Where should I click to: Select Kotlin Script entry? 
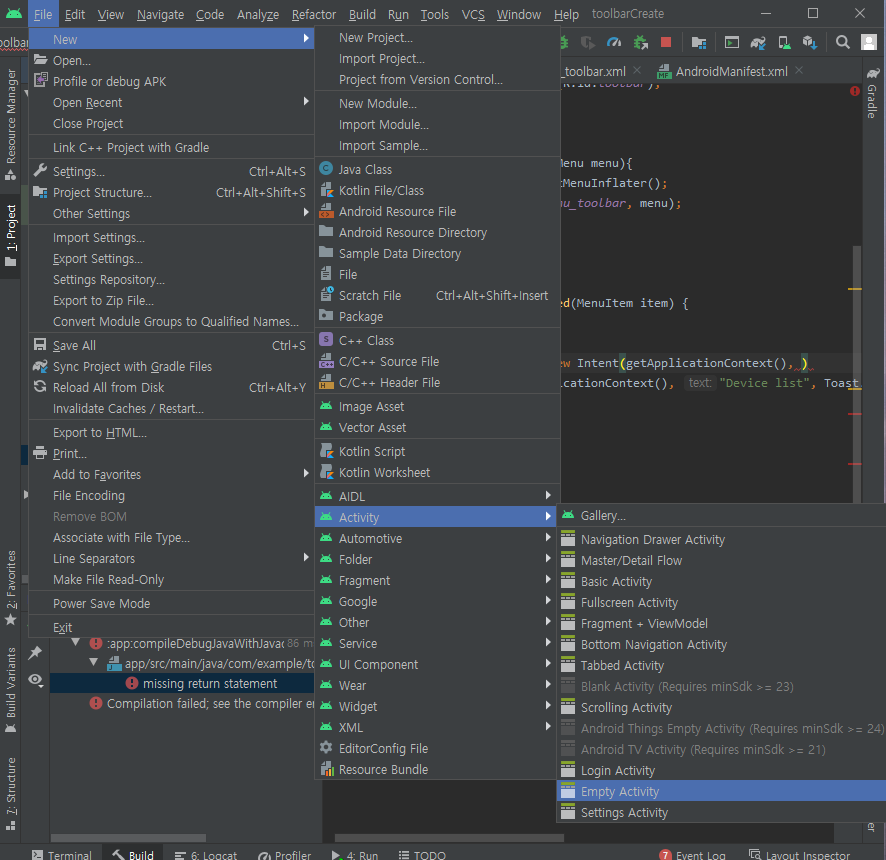pos(437,451)
